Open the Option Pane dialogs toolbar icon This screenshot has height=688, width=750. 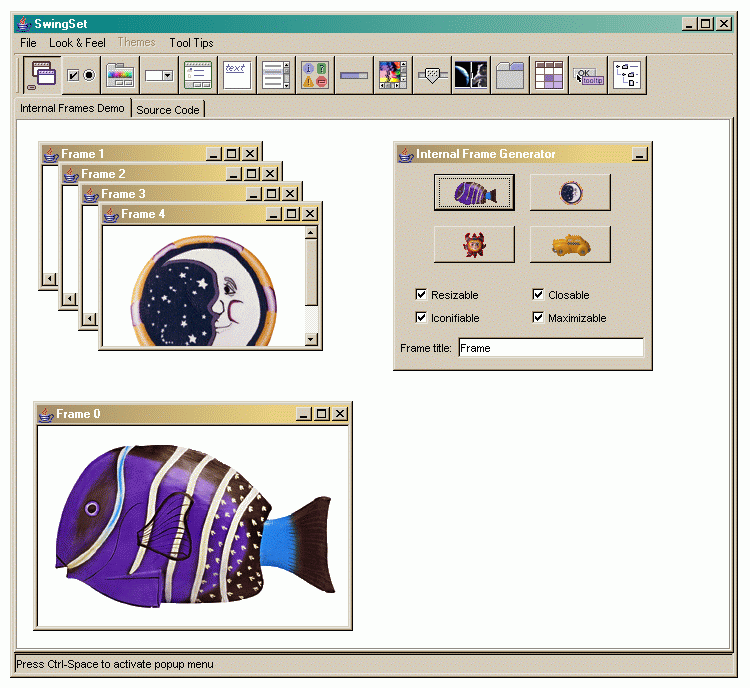315,75
